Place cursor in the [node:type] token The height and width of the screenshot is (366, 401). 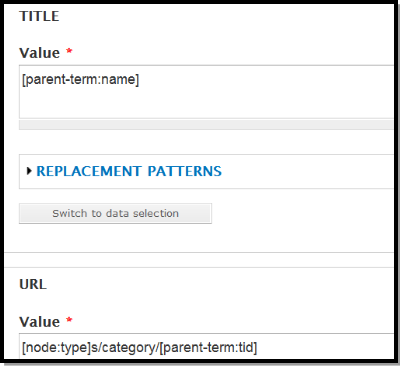[x=57, y=348]
